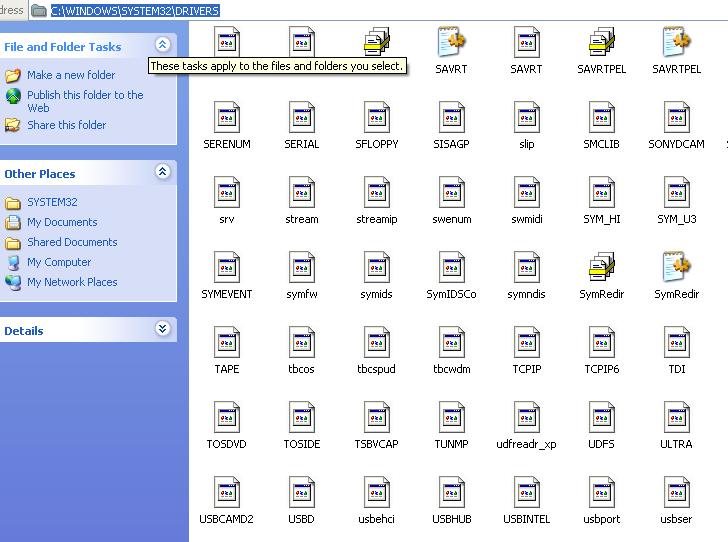Expand the Details panel
728x542 pixels.
click(163, 329)
